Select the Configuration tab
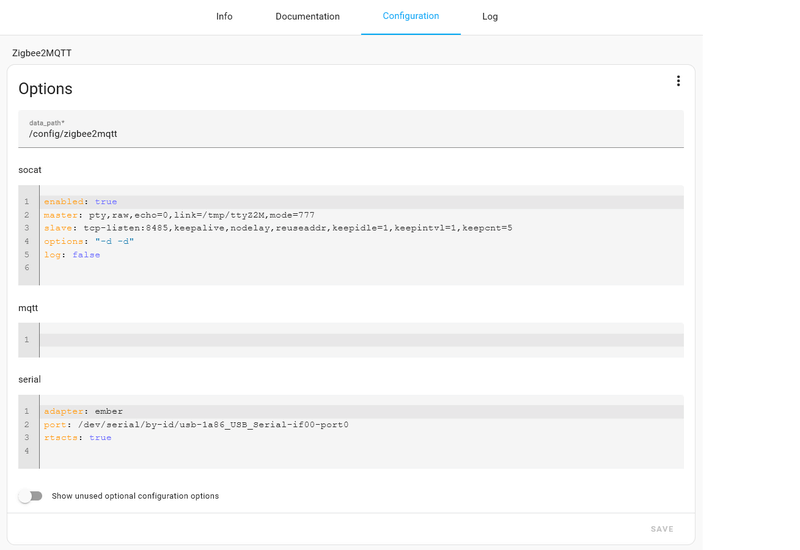Screen dimensions: 800x550 coord(411,16)
